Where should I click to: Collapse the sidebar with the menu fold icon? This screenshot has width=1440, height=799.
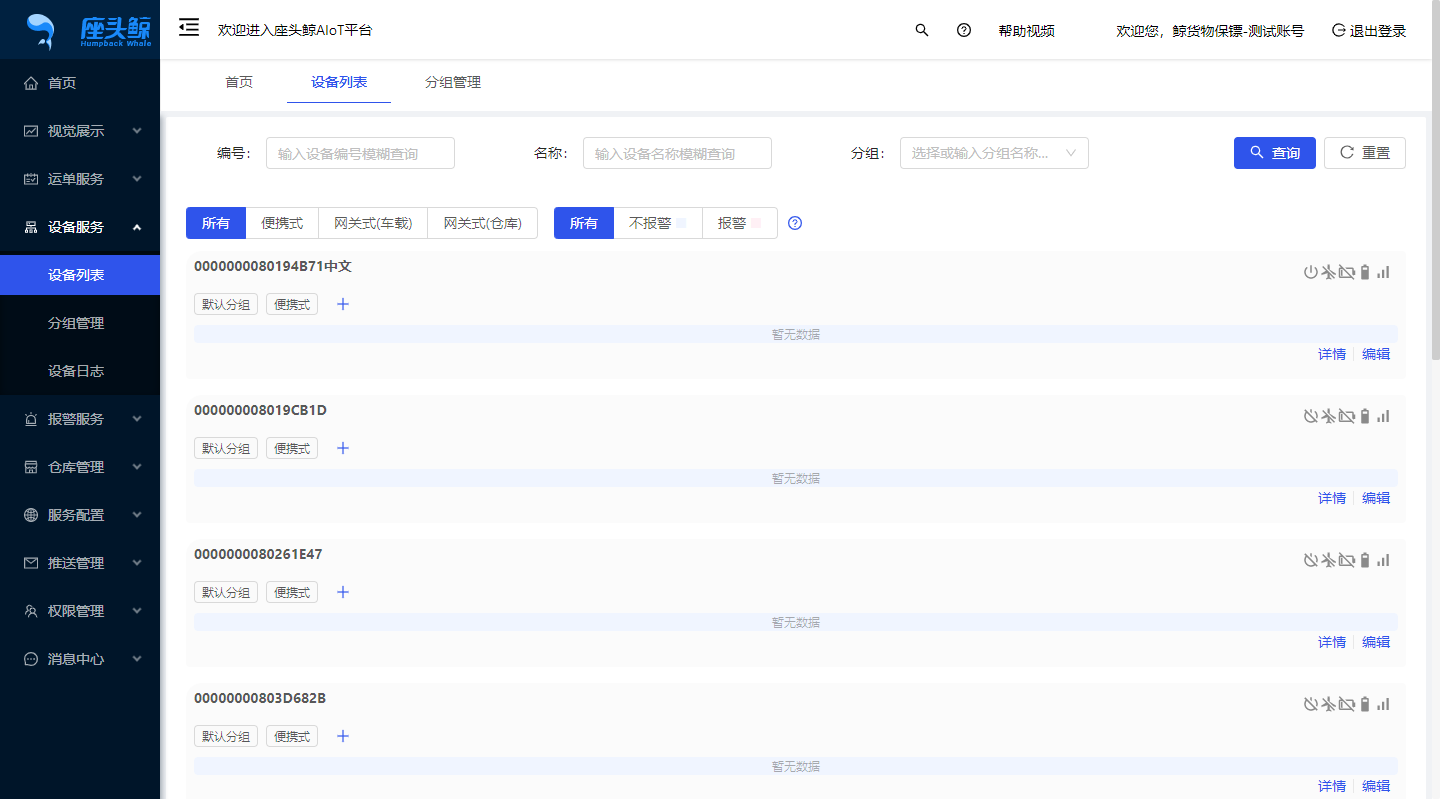189,29
